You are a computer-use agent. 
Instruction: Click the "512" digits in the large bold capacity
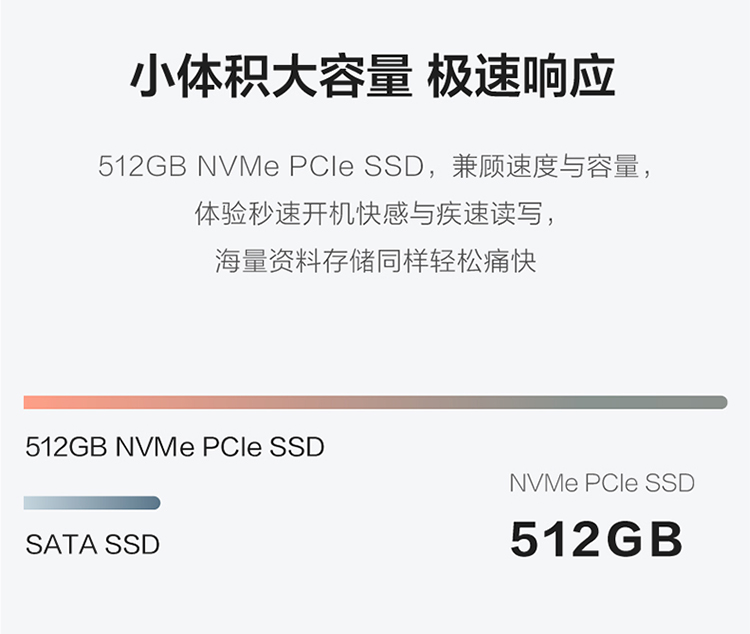click(x=554, y=539)
